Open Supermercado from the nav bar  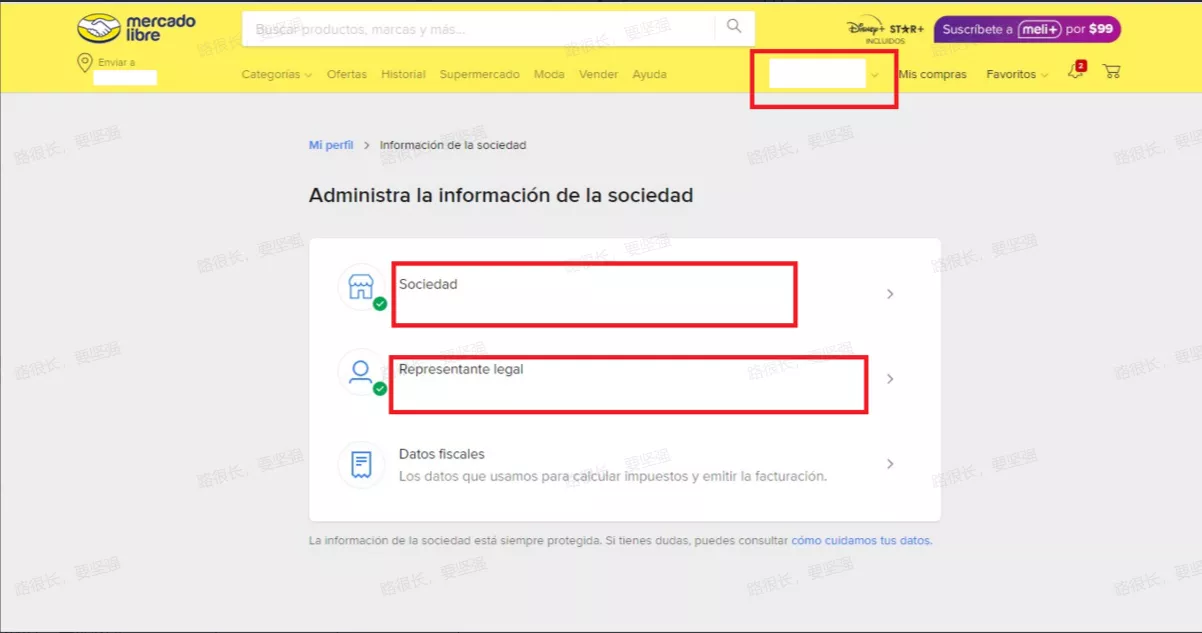[479, 75]
